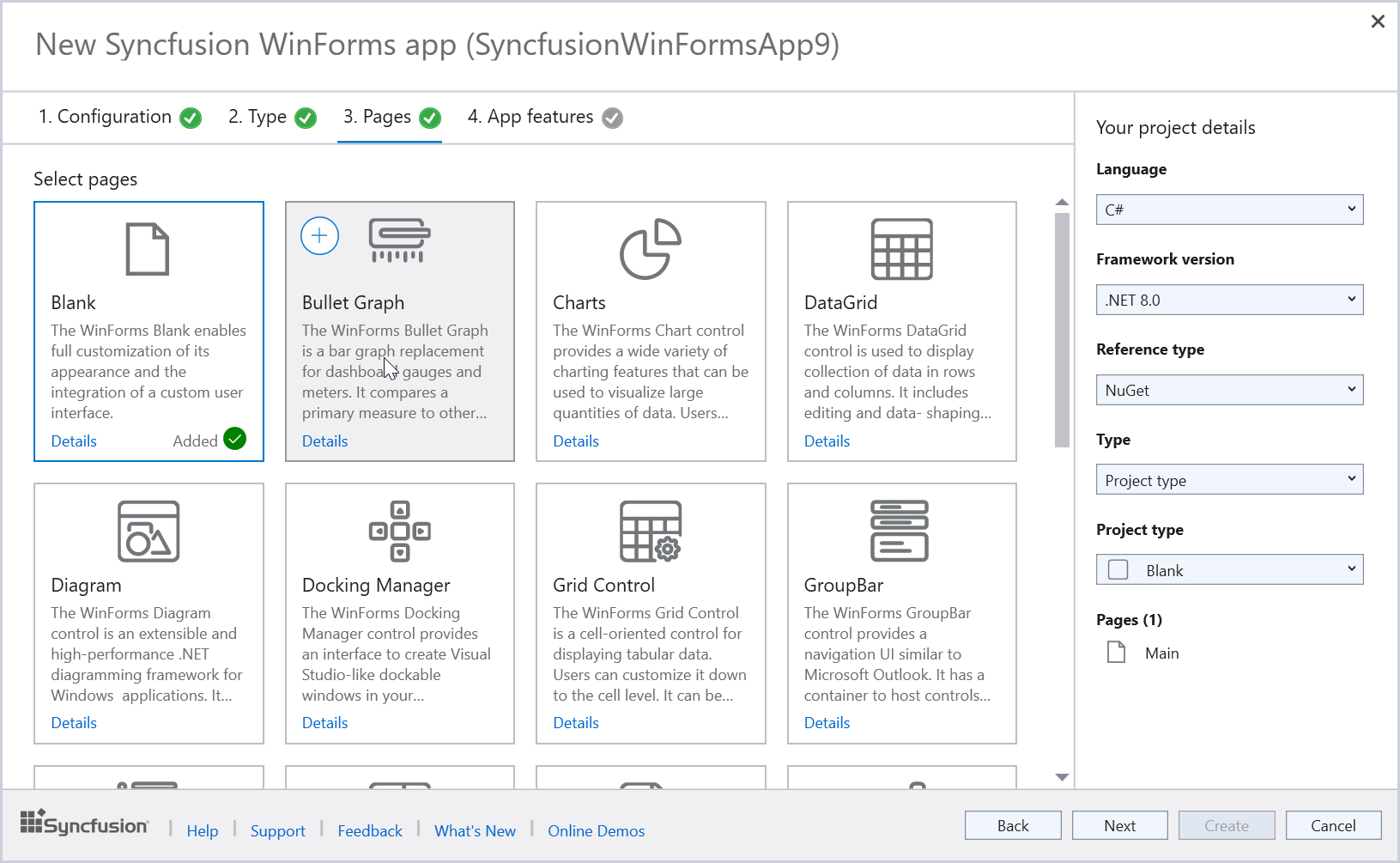Select the DataGrid table icon
The height and width of the screenshot is (863, 1400).
point(901,249)
